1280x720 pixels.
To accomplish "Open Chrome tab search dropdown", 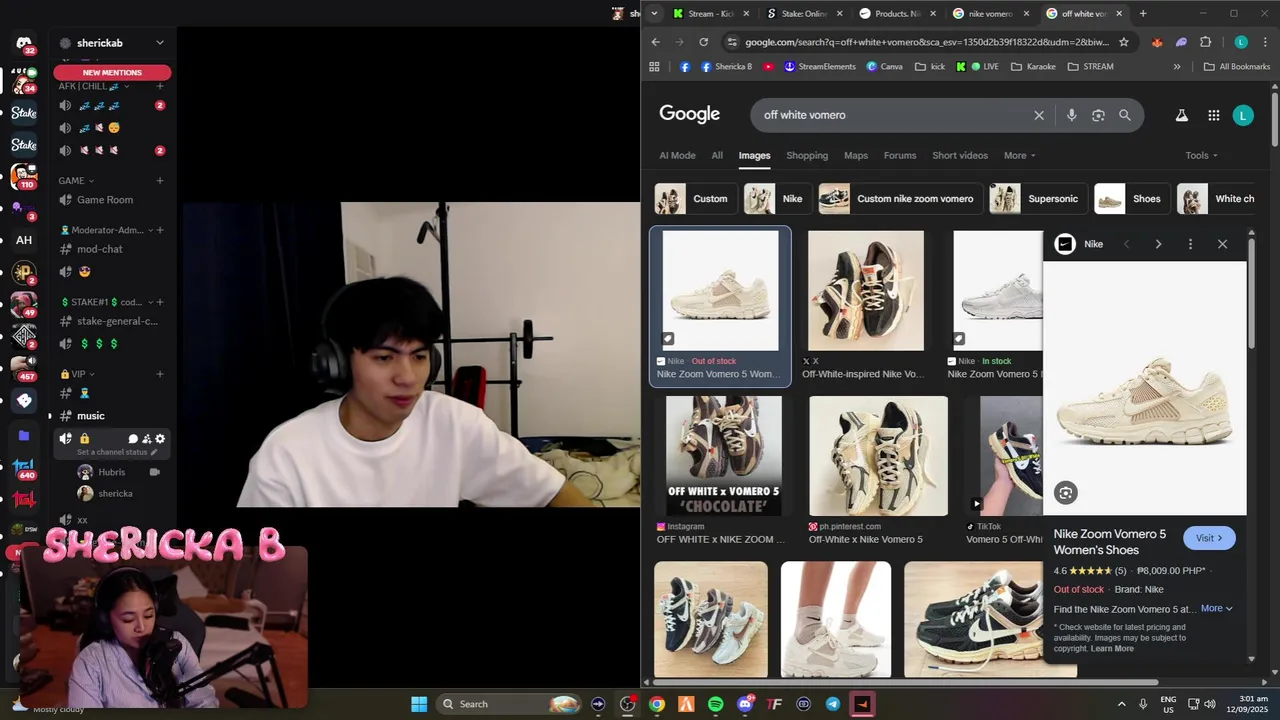I will point(654,14).
